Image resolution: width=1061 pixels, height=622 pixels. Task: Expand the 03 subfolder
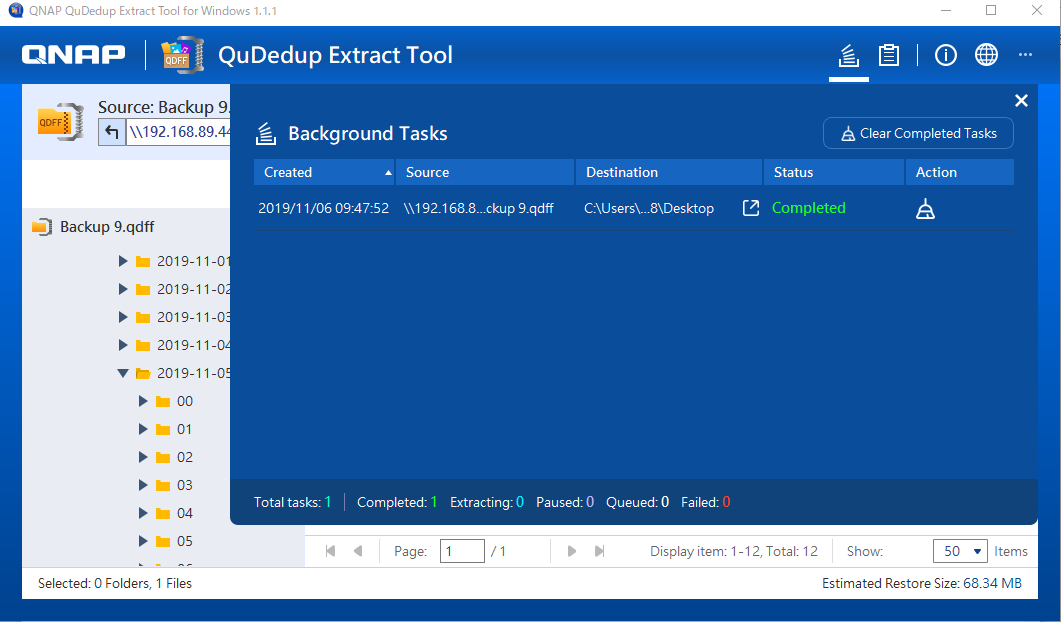143,485
